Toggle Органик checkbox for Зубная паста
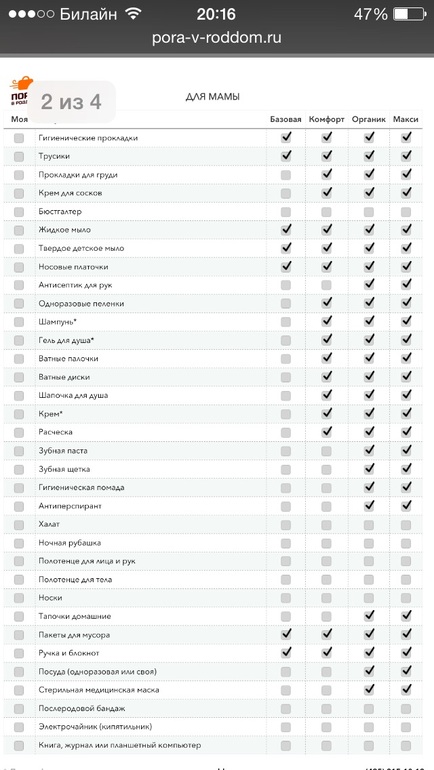434x770 pixels. pos(369,450)
